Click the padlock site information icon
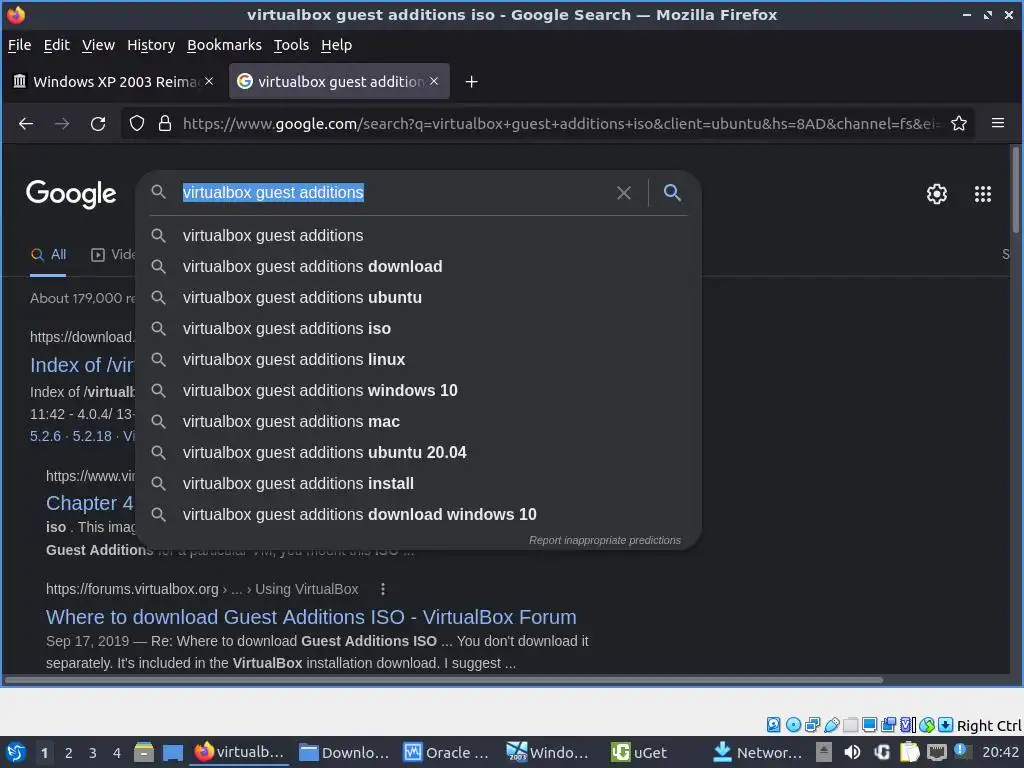The height and width of the screenshot is (768, 1024). click(x=165, y=123)
